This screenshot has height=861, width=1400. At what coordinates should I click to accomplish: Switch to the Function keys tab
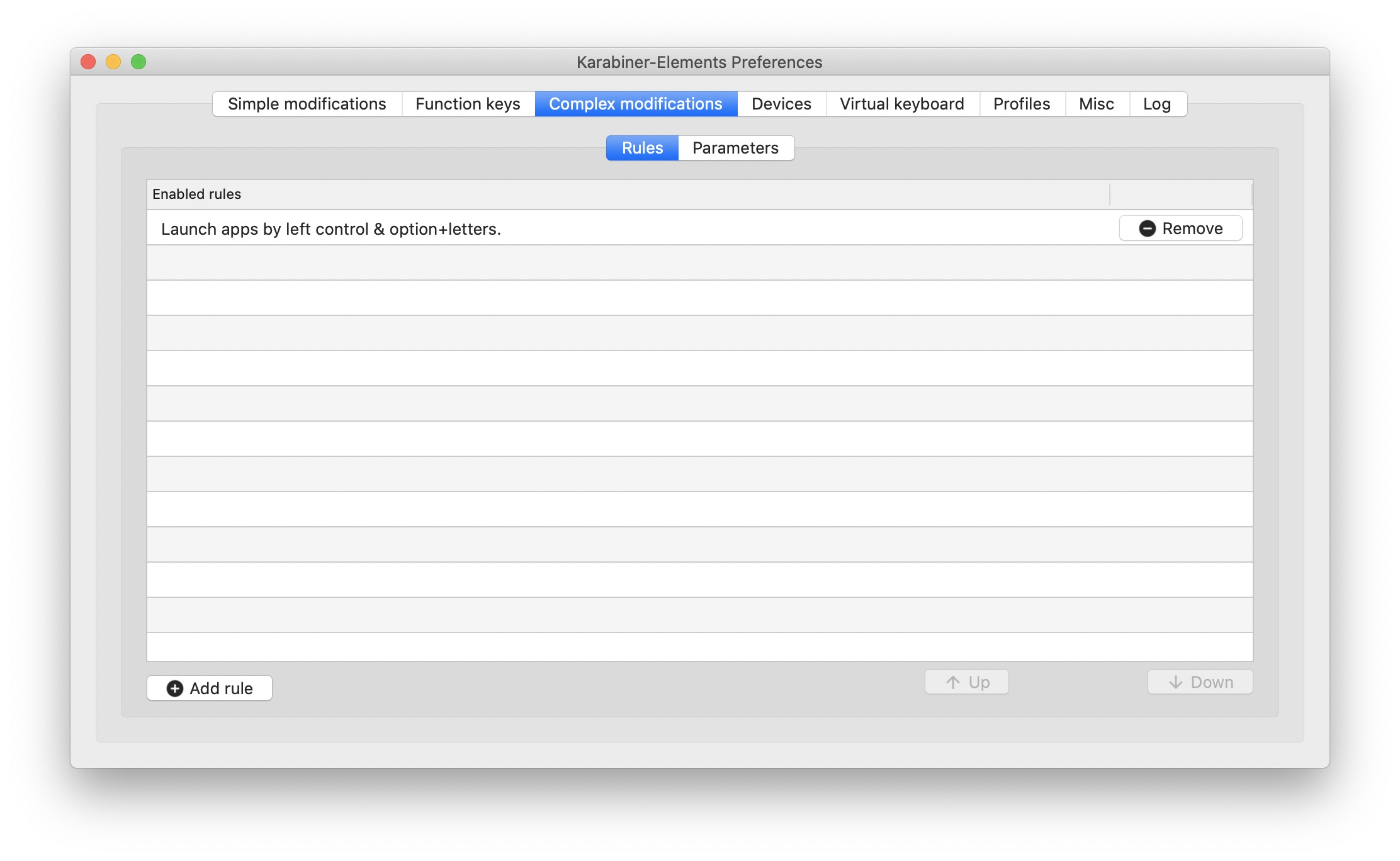pos(468,104)
